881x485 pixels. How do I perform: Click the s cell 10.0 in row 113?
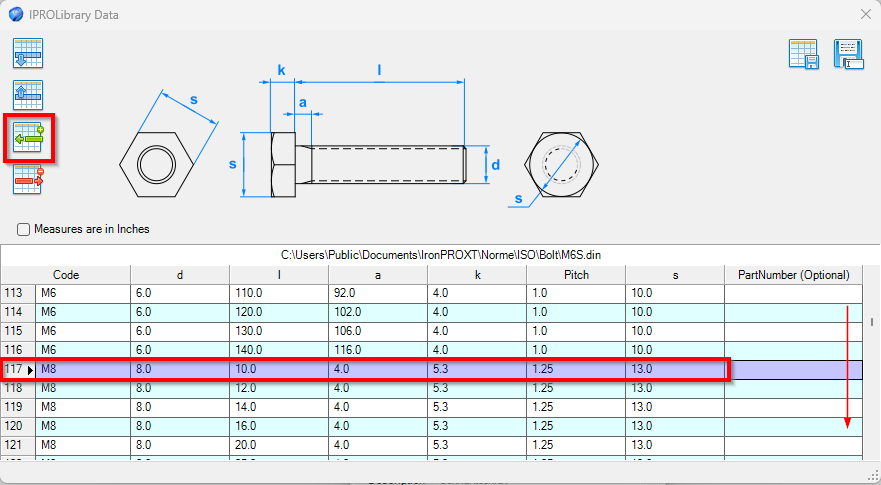[674, 293]
